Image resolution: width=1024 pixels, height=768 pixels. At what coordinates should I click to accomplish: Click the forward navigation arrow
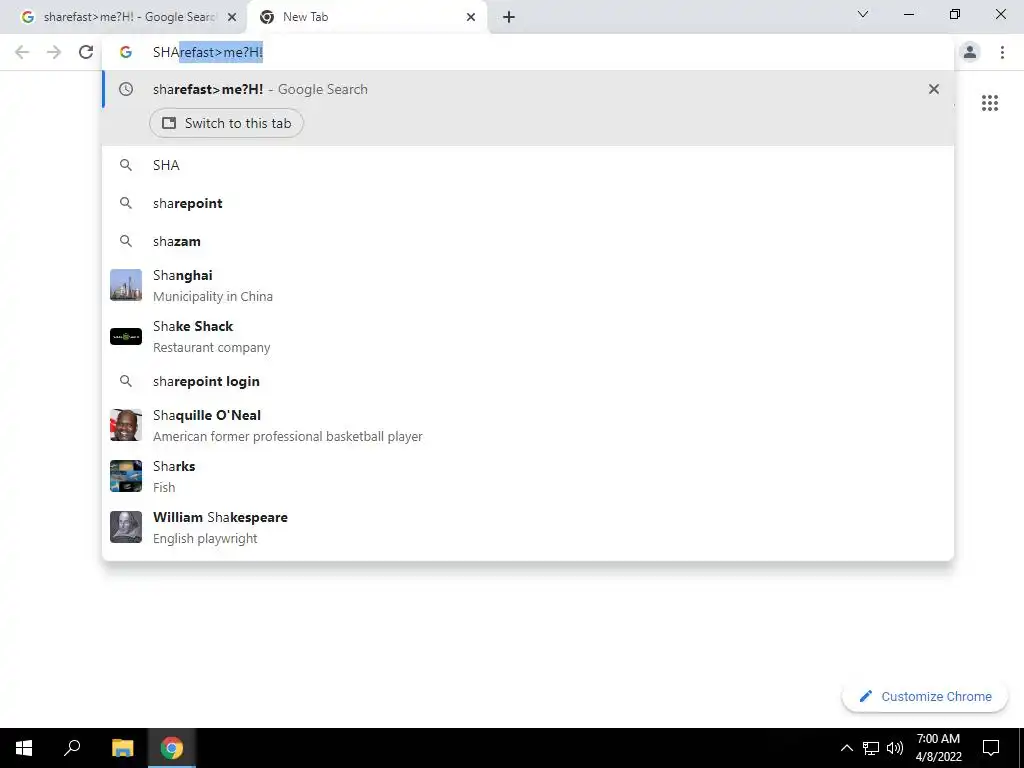(54, 52)
